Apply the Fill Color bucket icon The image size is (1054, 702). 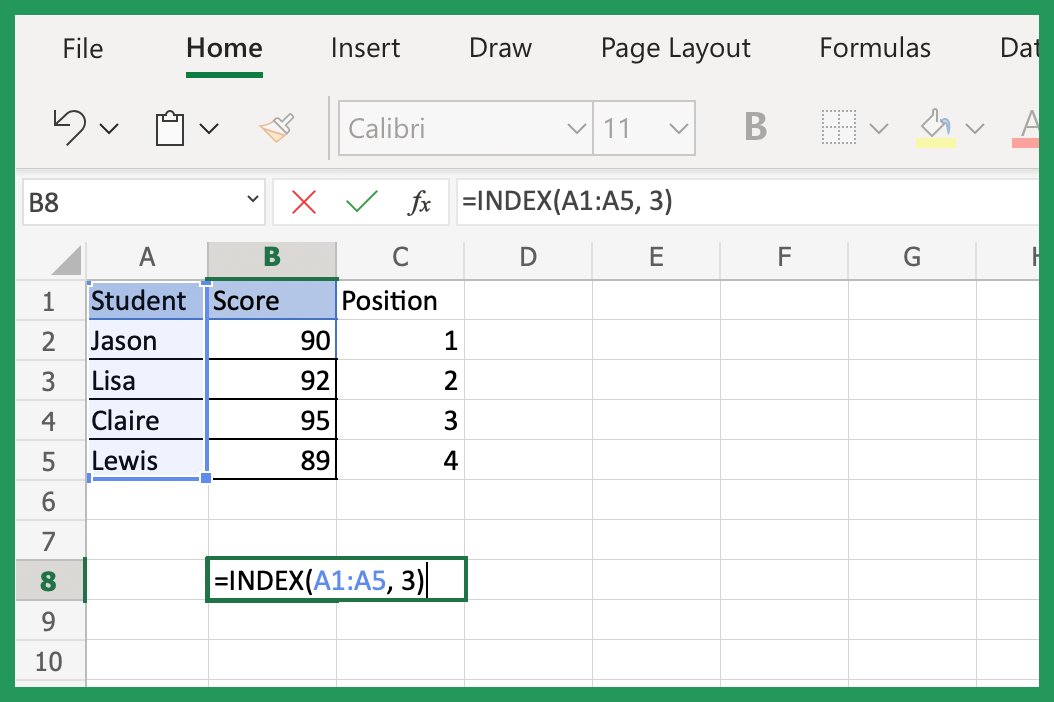933,124
